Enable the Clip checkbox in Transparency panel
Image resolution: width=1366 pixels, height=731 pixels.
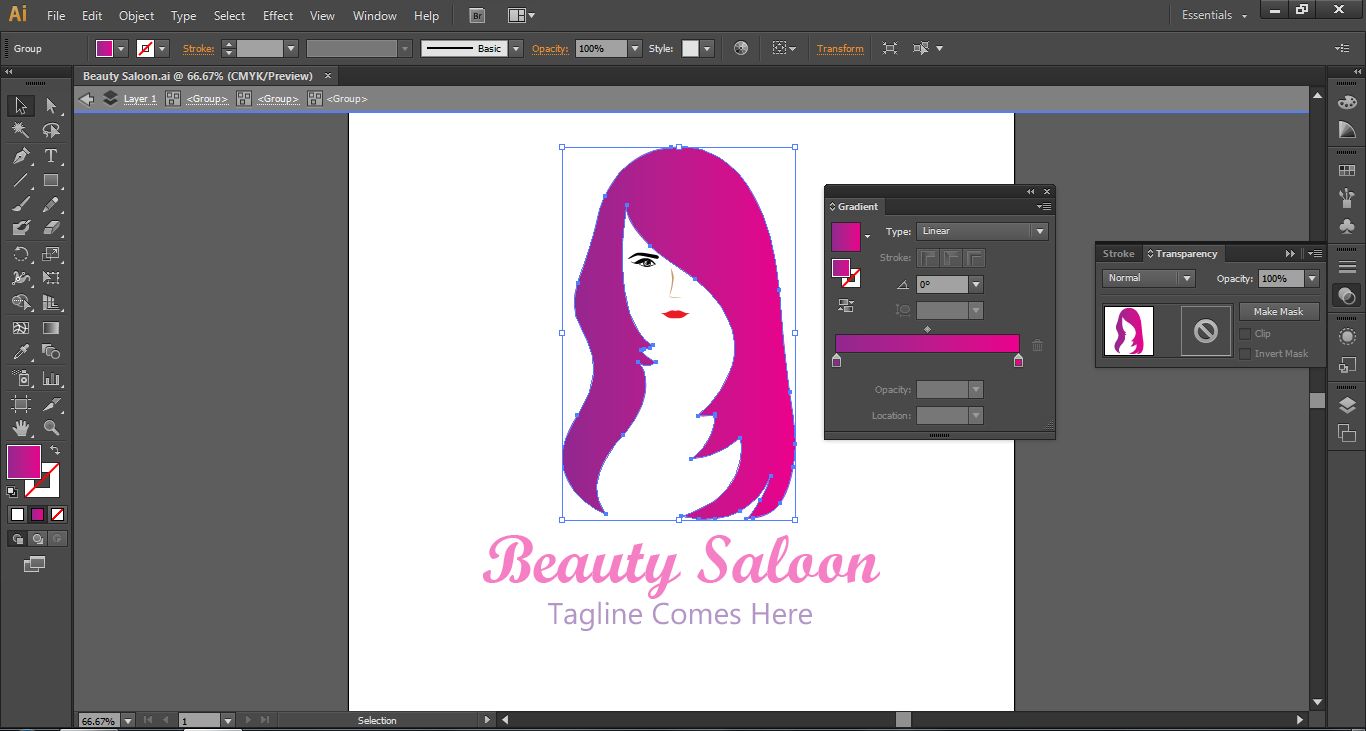[x=1245, y=334]
